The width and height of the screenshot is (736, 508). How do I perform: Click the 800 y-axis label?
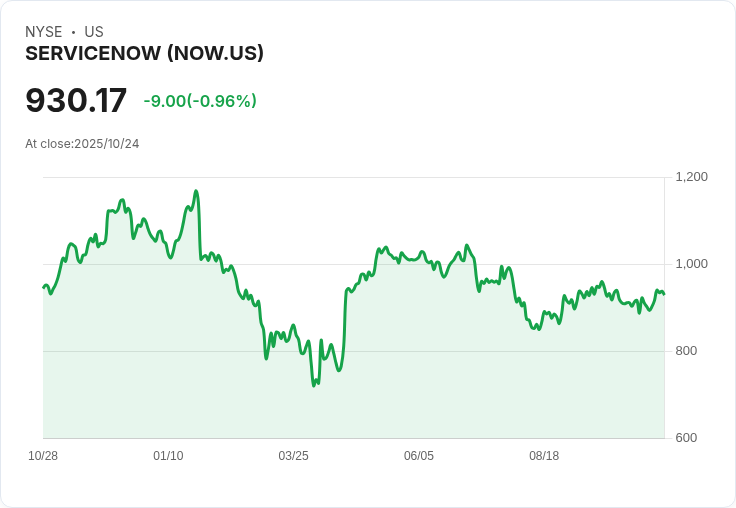687,351
